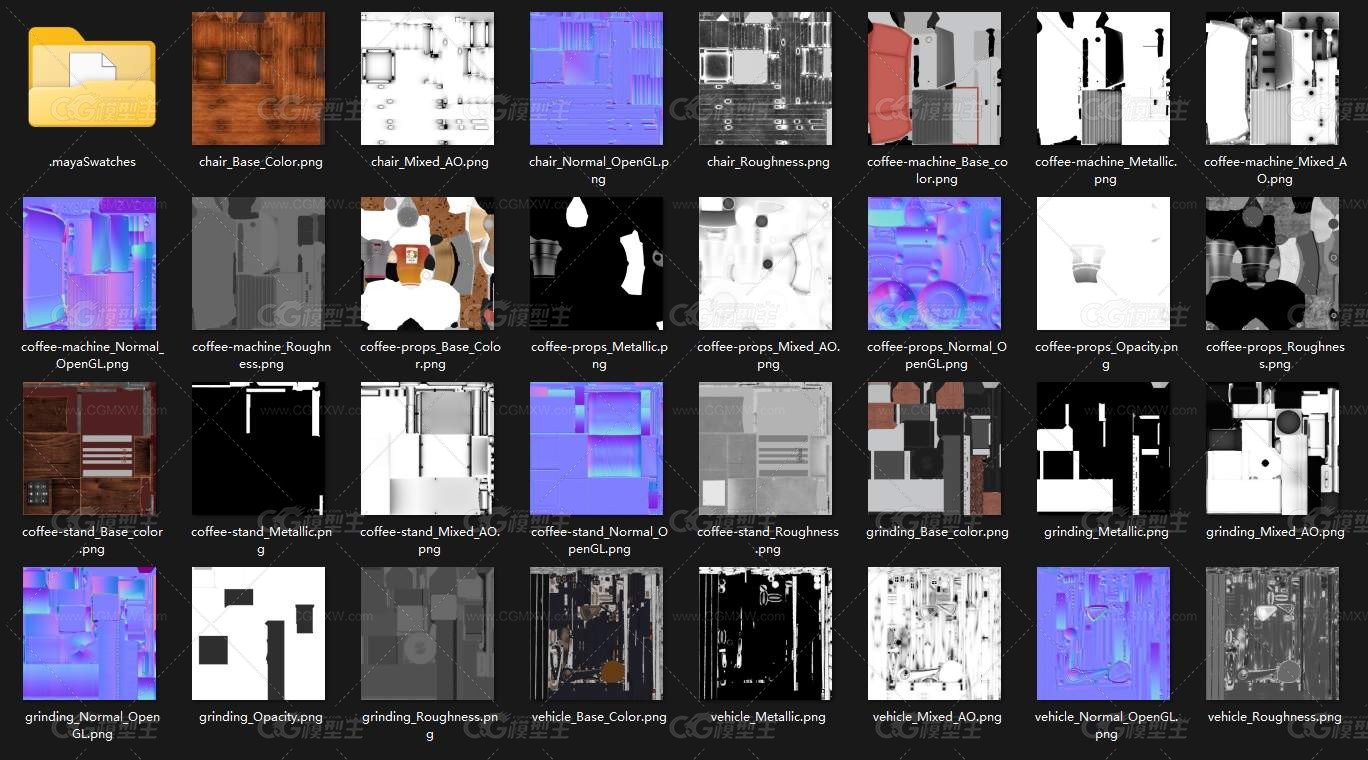The width and height of the screenshot is (1368, 760).
Task: Click coffee-machine_Roughness.png thumbnail
Action: coord(259,264)
